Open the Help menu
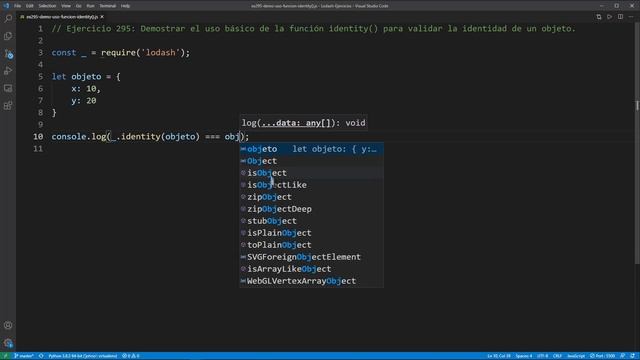The height and width of the screenshot is (360, 640). tap(125, 6)
